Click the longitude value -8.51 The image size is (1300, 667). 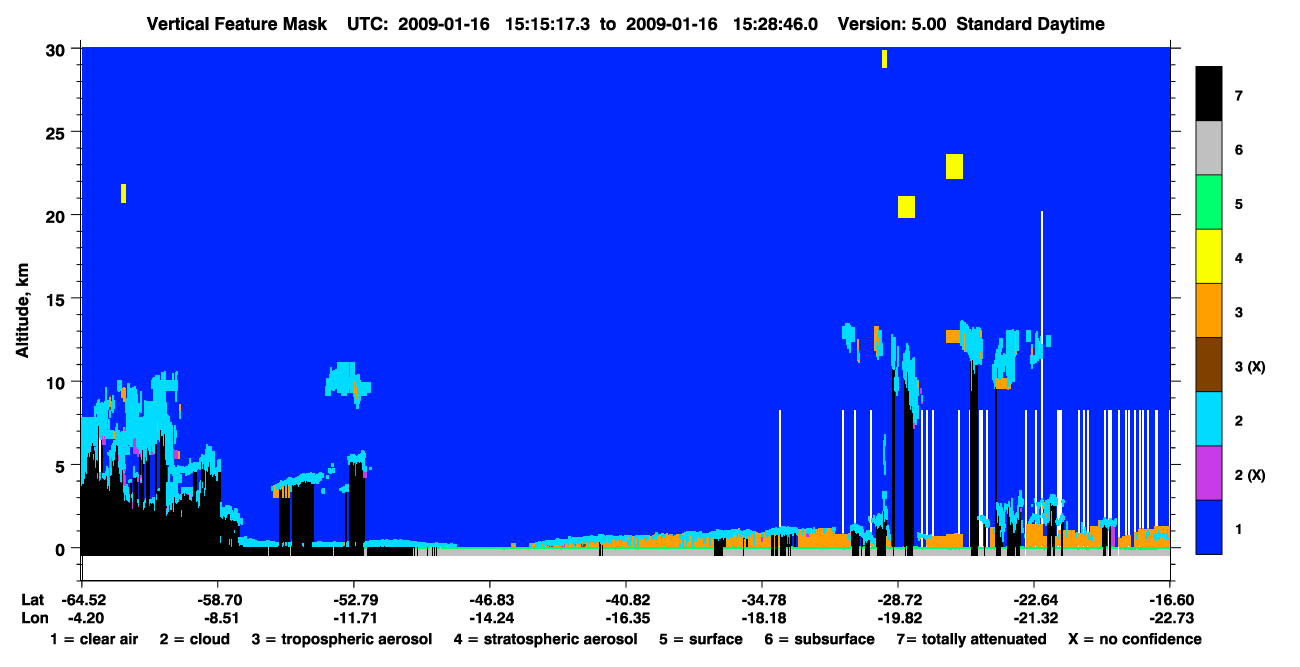coord(220,618)
